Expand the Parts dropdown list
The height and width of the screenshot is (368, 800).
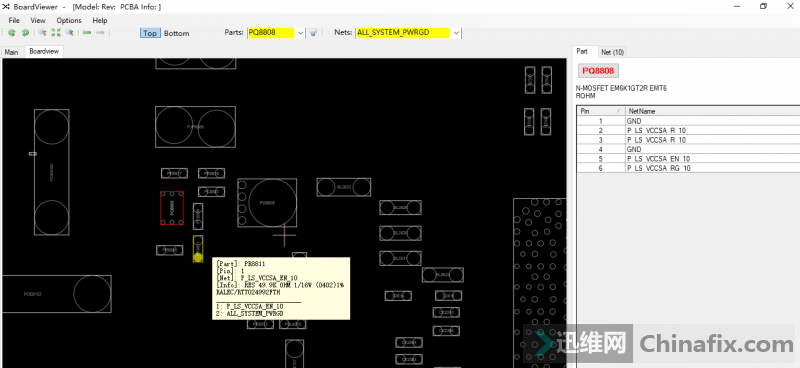coord(301,33)
